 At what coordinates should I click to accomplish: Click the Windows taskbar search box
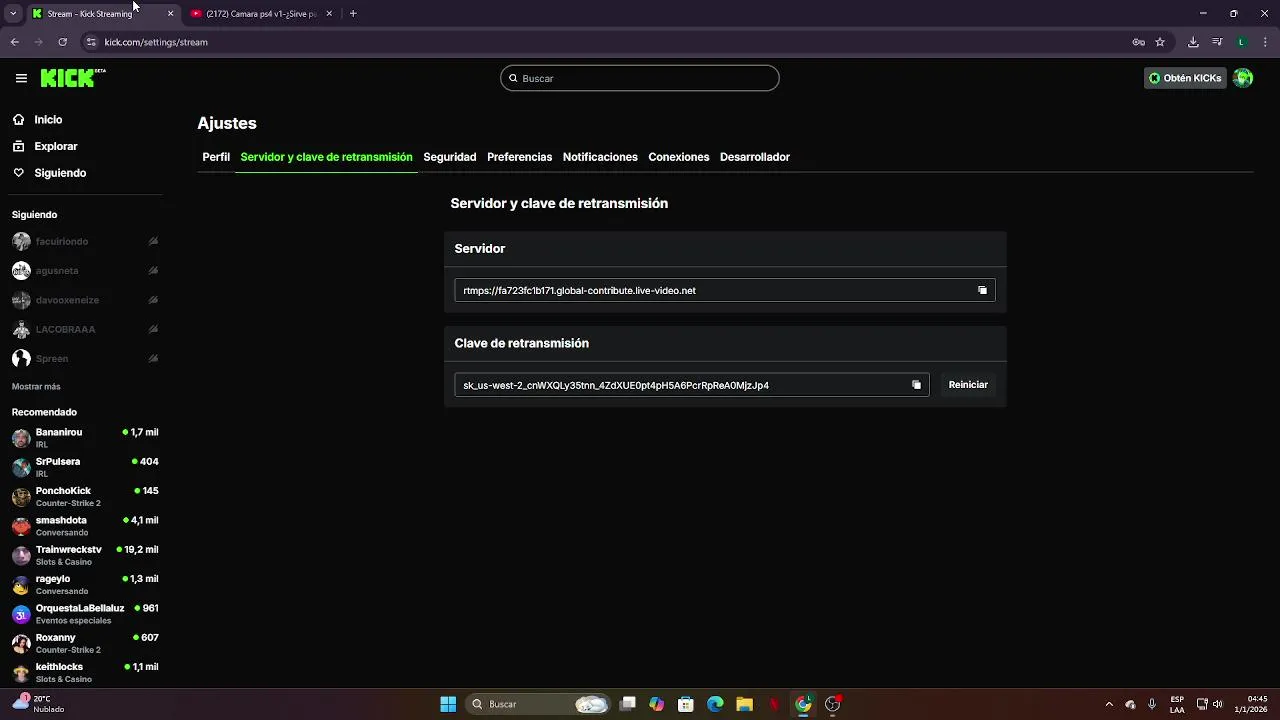pos(540,704)
